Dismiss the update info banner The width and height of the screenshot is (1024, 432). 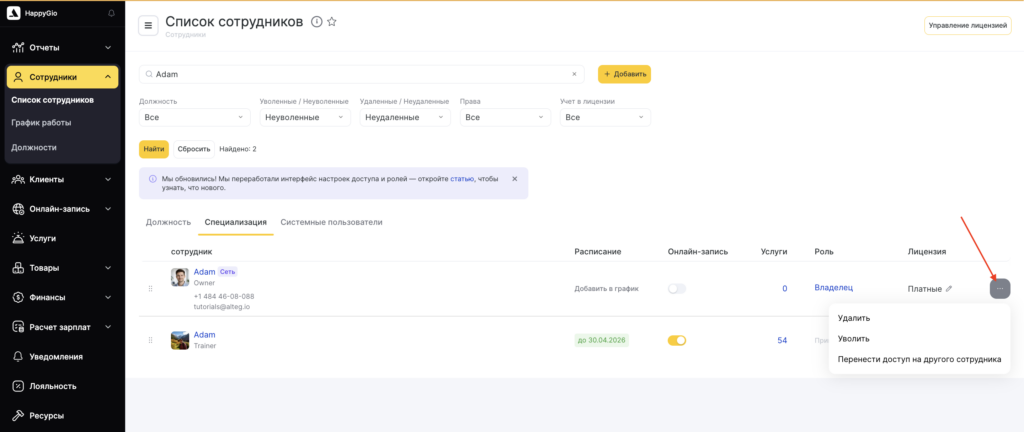pos(514,179)
